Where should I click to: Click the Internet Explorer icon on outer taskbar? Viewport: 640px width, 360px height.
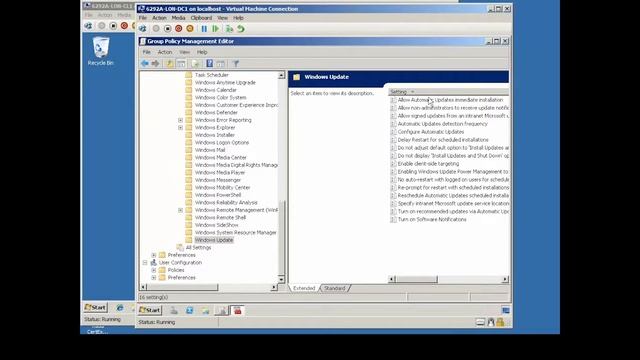120,307
